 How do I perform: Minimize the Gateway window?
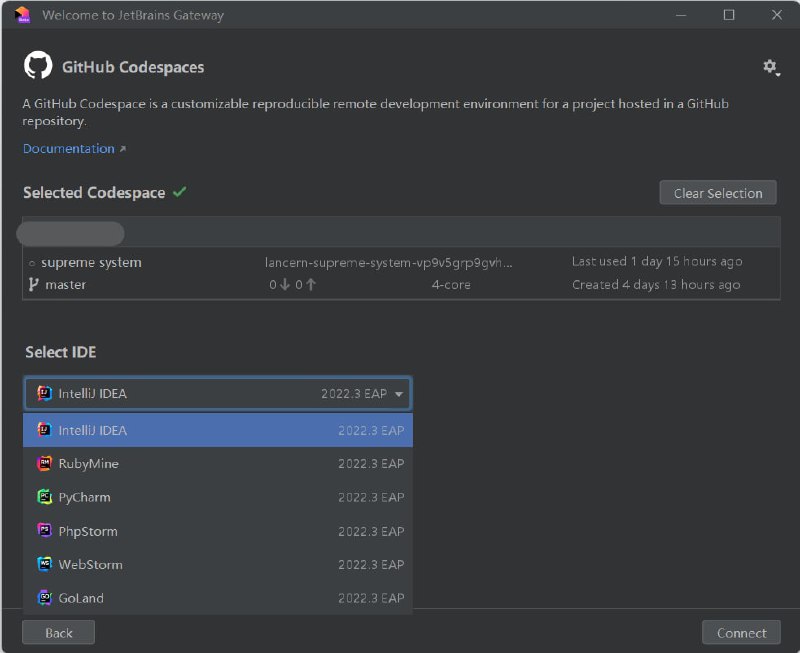[x=681, y=15]
